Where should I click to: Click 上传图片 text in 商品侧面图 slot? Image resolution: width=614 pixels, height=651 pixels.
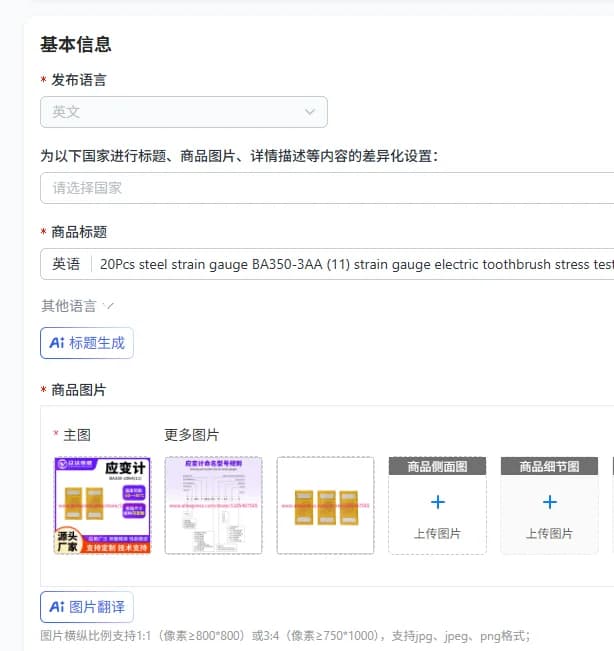pos(438,534)
